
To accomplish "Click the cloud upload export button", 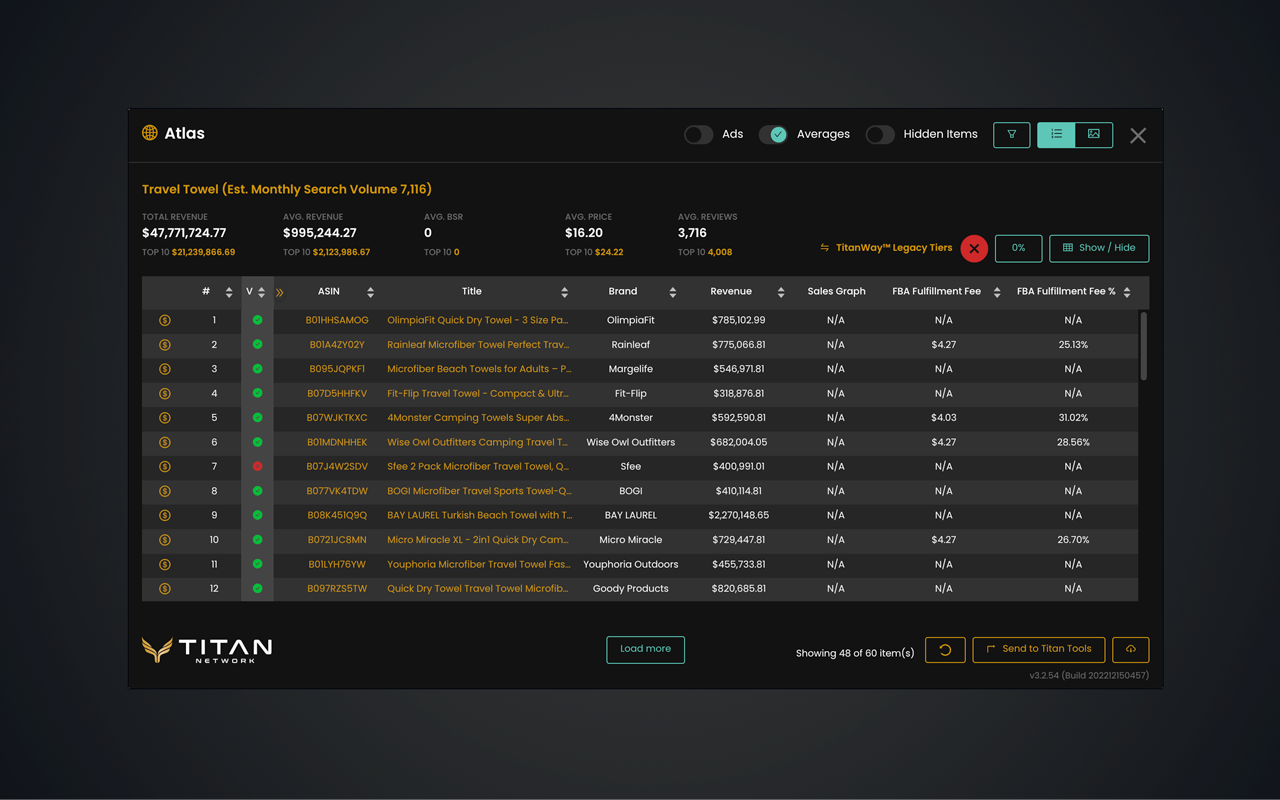I will 1131,650.
